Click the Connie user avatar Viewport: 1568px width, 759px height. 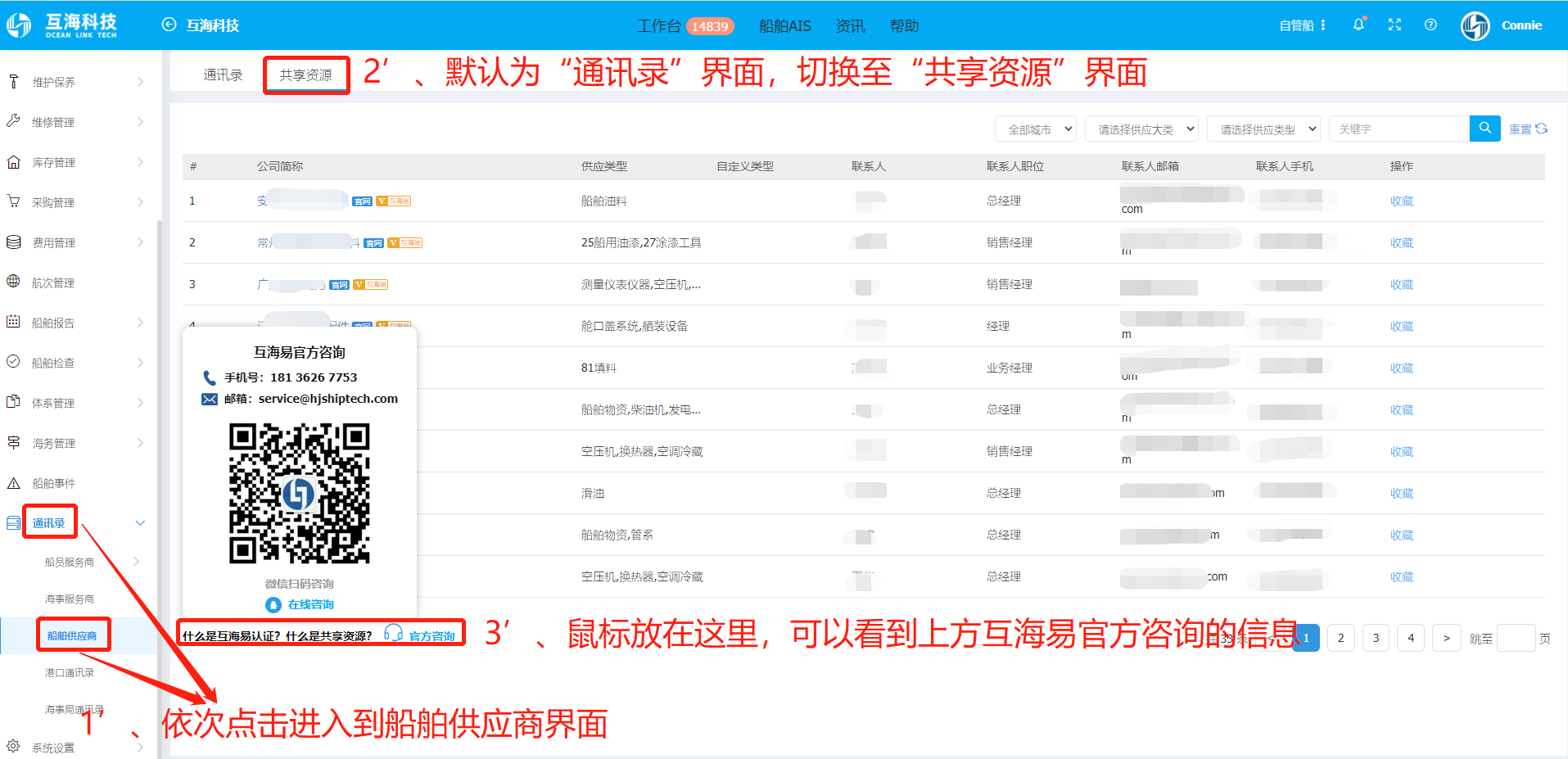click(1475, 25)
